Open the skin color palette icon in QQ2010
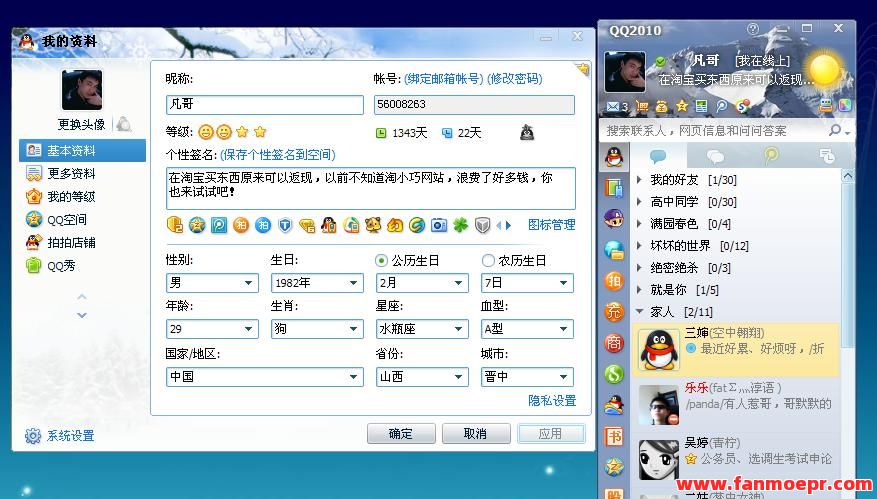Screen dimensions: 877x499 [845, 105]
